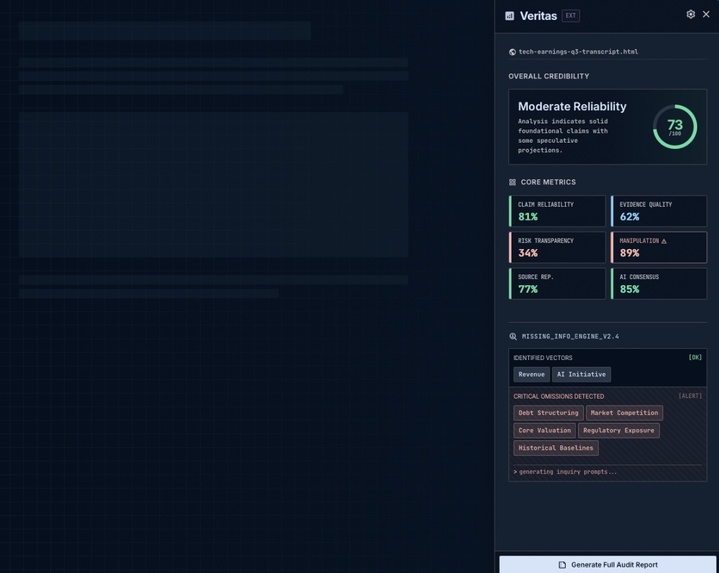The image size is (719, 573).
Task: Select the Regulatory Exposure omission tag
Action: tap(619, 430)
